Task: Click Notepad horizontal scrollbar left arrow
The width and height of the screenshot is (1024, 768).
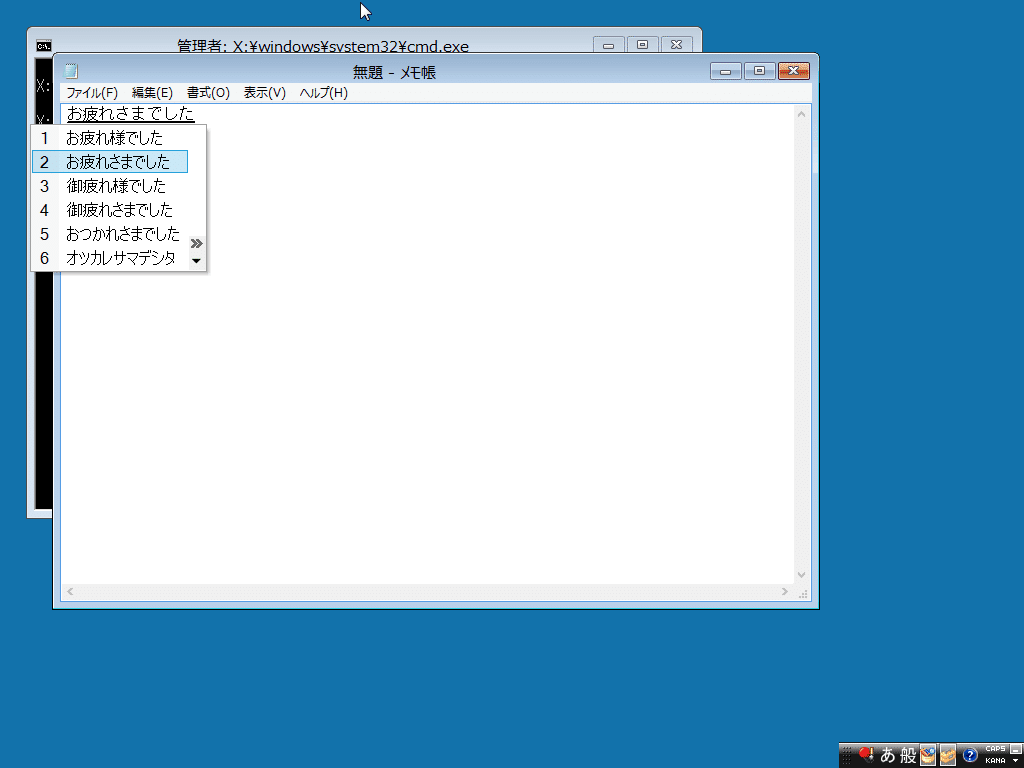Action: click(x=70, y=592)
